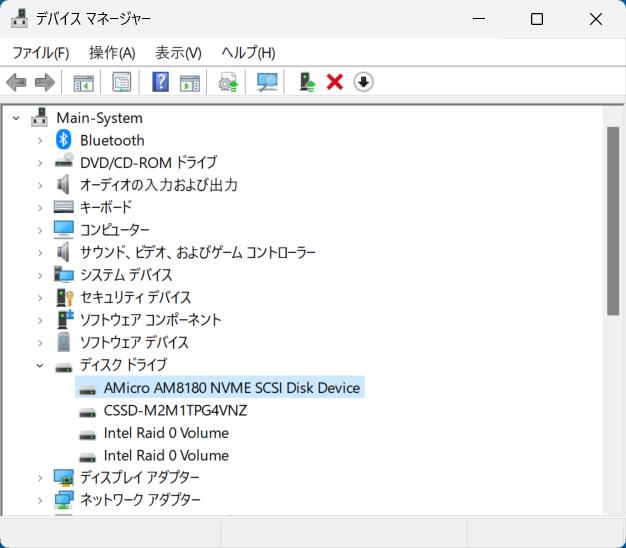Collapse the ディスク ドライブ category
The image size is (626, 548).
pos(40,365)
